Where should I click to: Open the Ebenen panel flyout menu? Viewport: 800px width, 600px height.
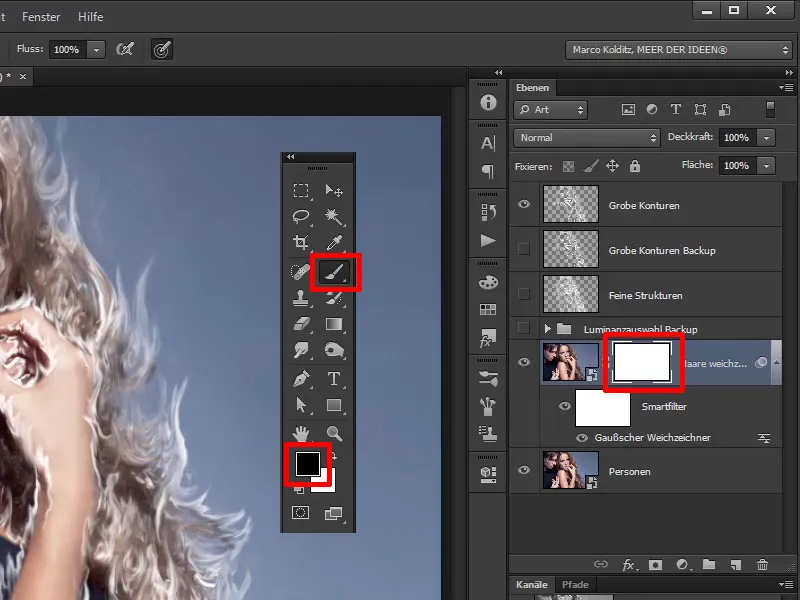point(786,87)
